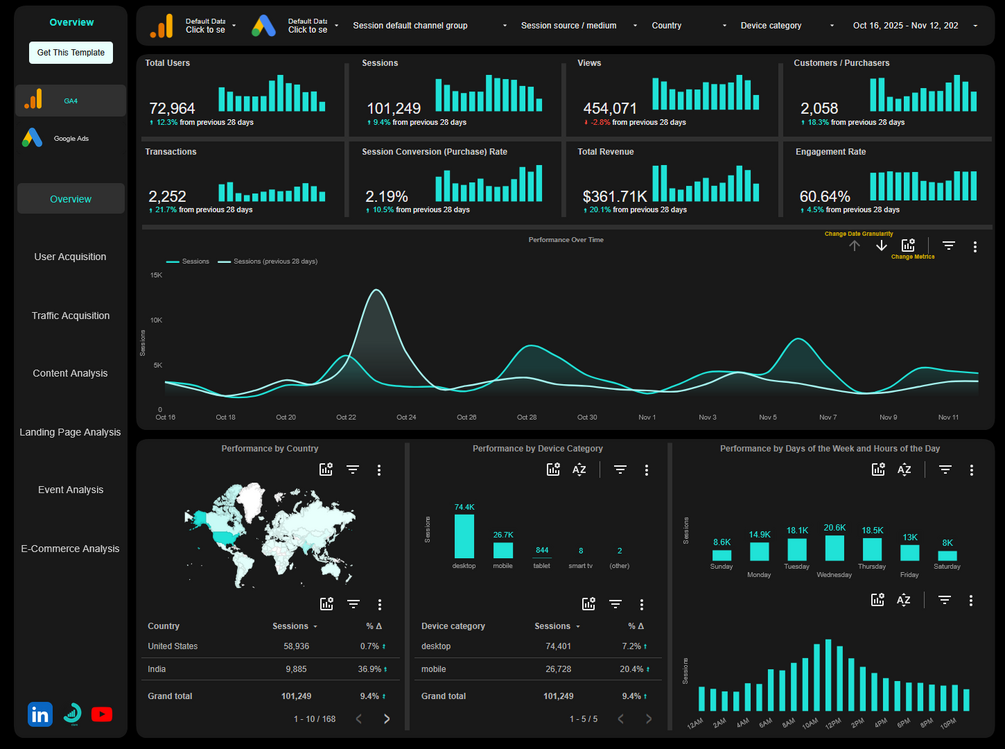Click the desktop row in device table

[537, 646]
